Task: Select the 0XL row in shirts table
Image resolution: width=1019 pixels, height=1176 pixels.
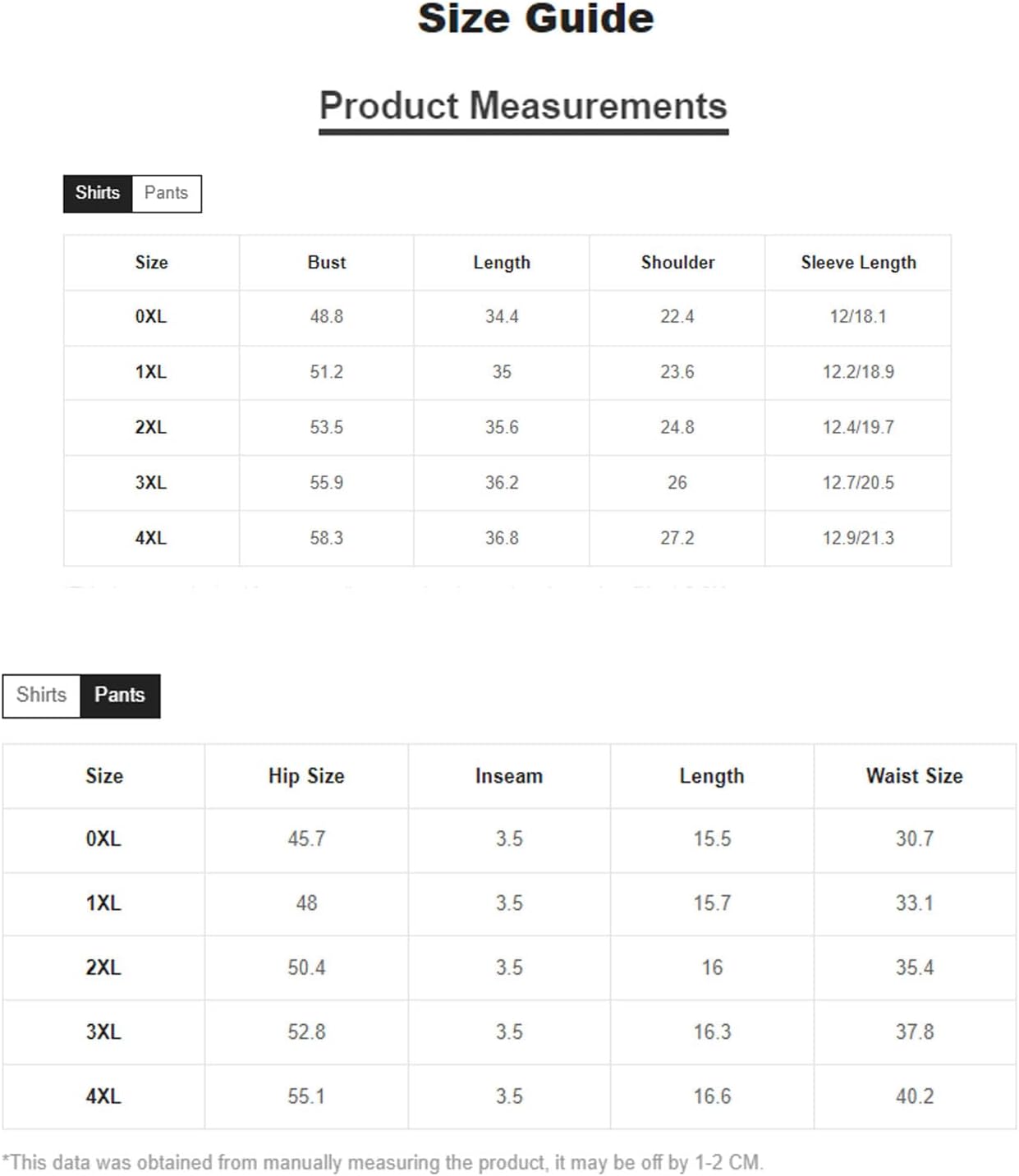Action: click(x=507, y=317)
